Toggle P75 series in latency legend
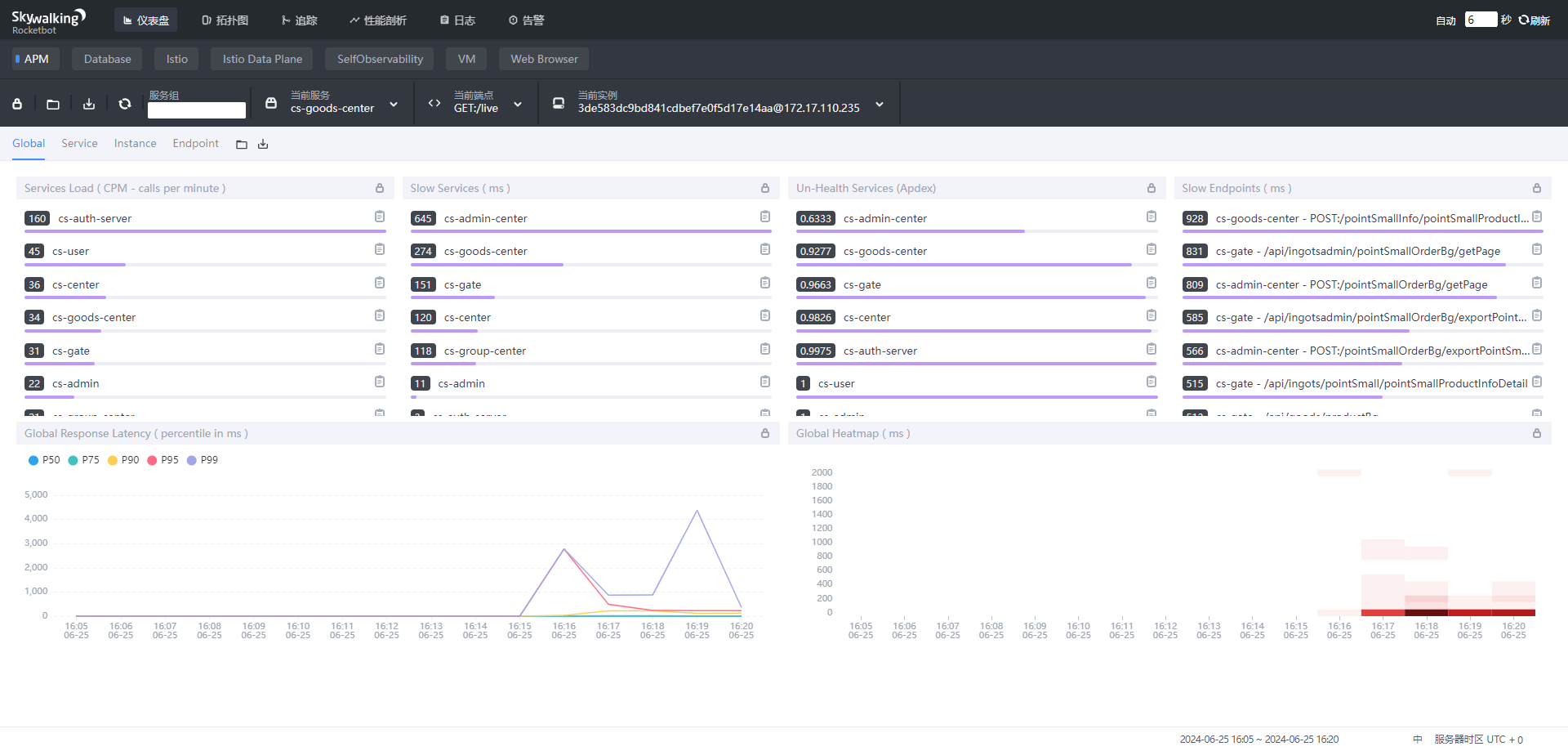The image size is (1568, 751). (84, 460)
